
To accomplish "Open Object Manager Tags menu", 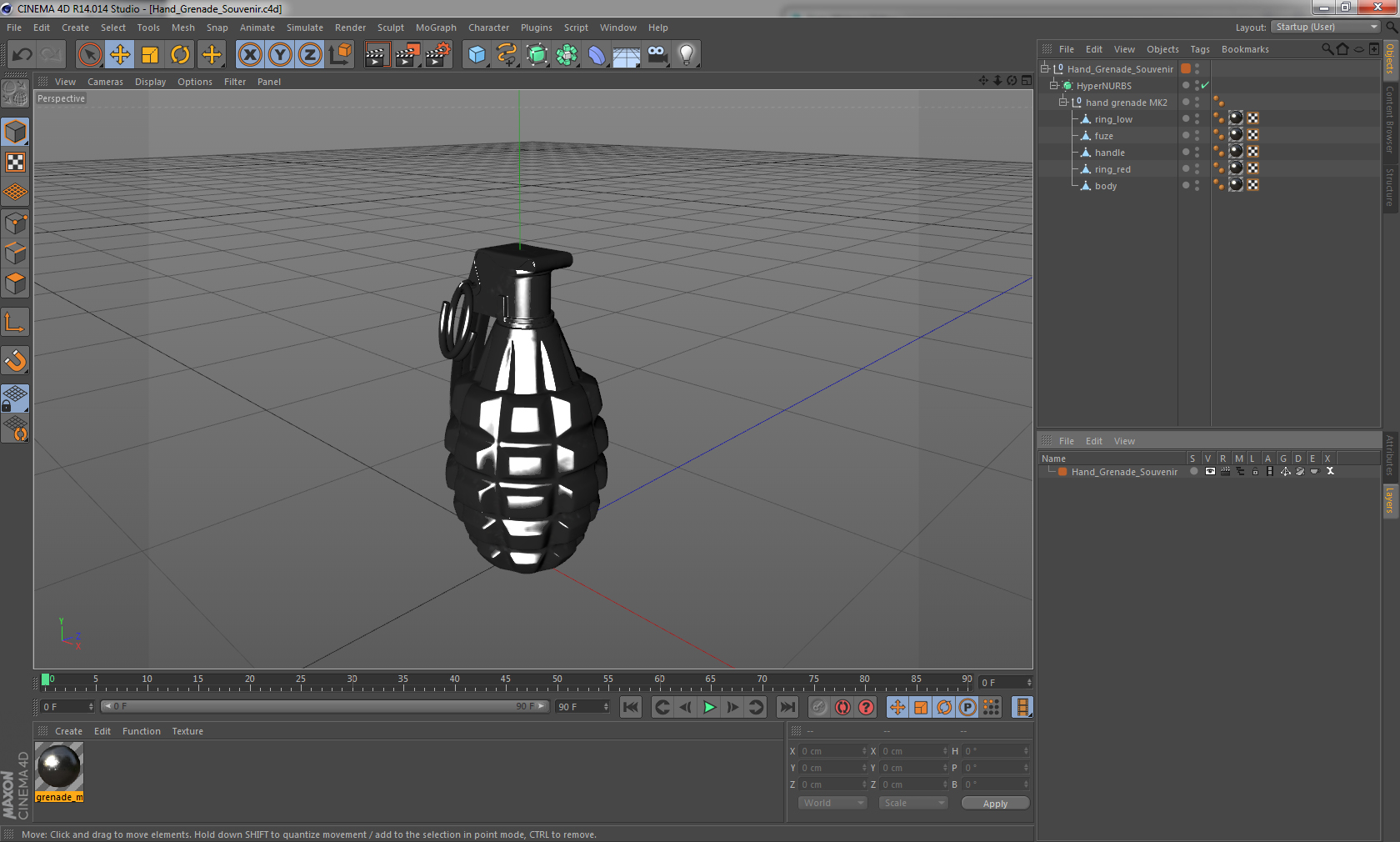I will tap(1199, 49).
